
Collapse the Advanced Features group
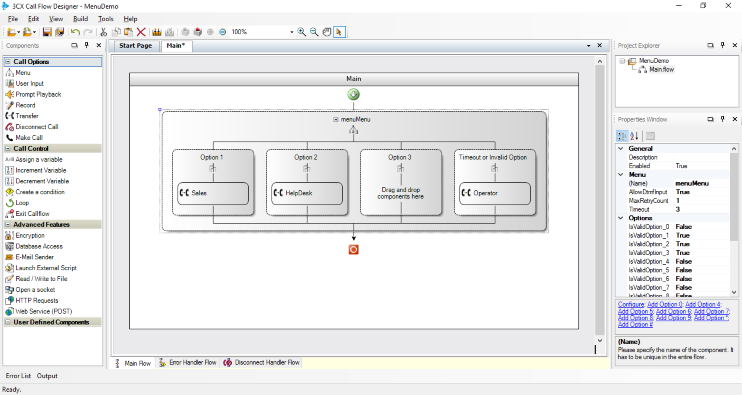pyautogui.click(x=8, y=225)
